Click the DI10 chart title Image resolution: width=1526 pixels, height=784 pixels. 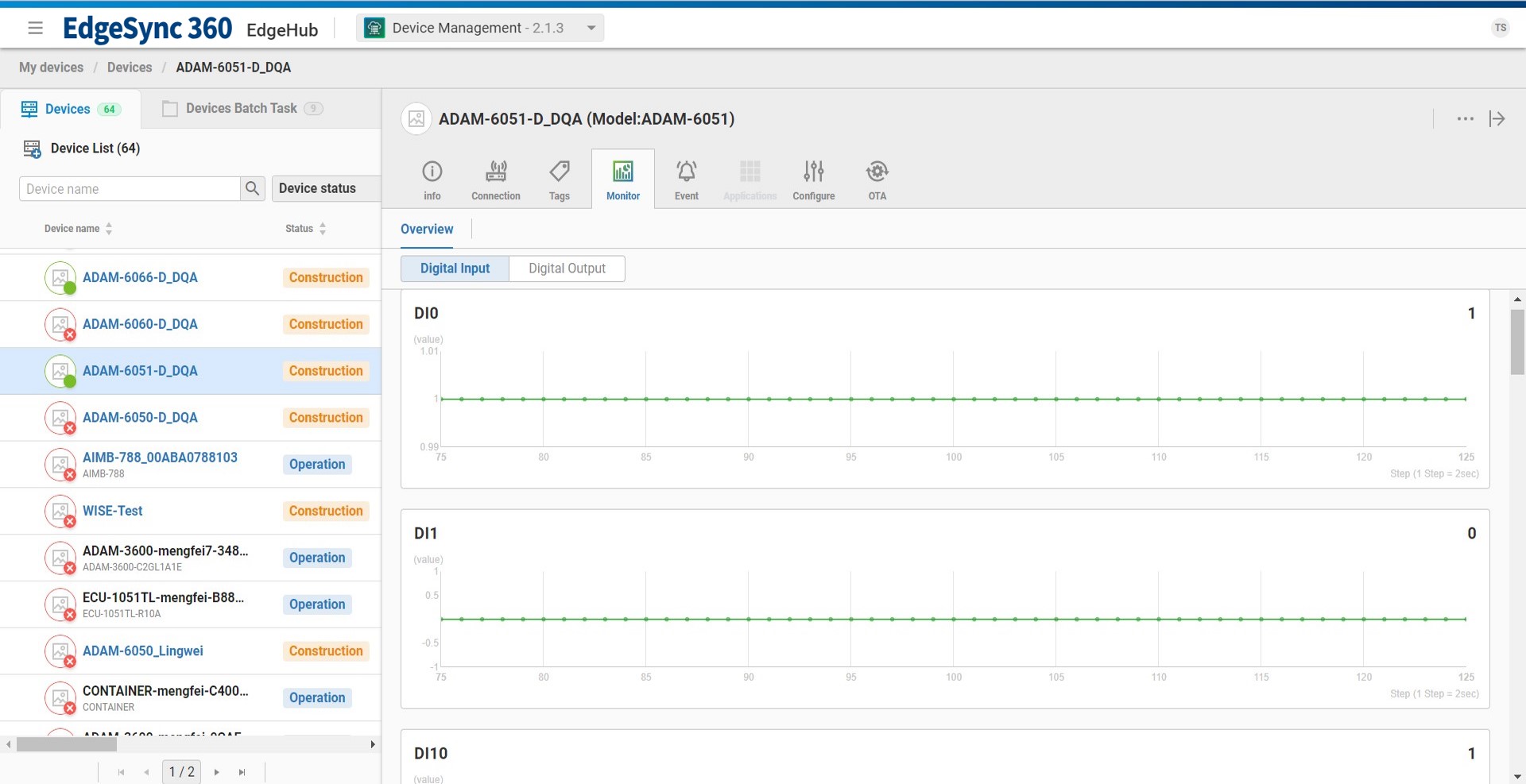click(431, 754)
